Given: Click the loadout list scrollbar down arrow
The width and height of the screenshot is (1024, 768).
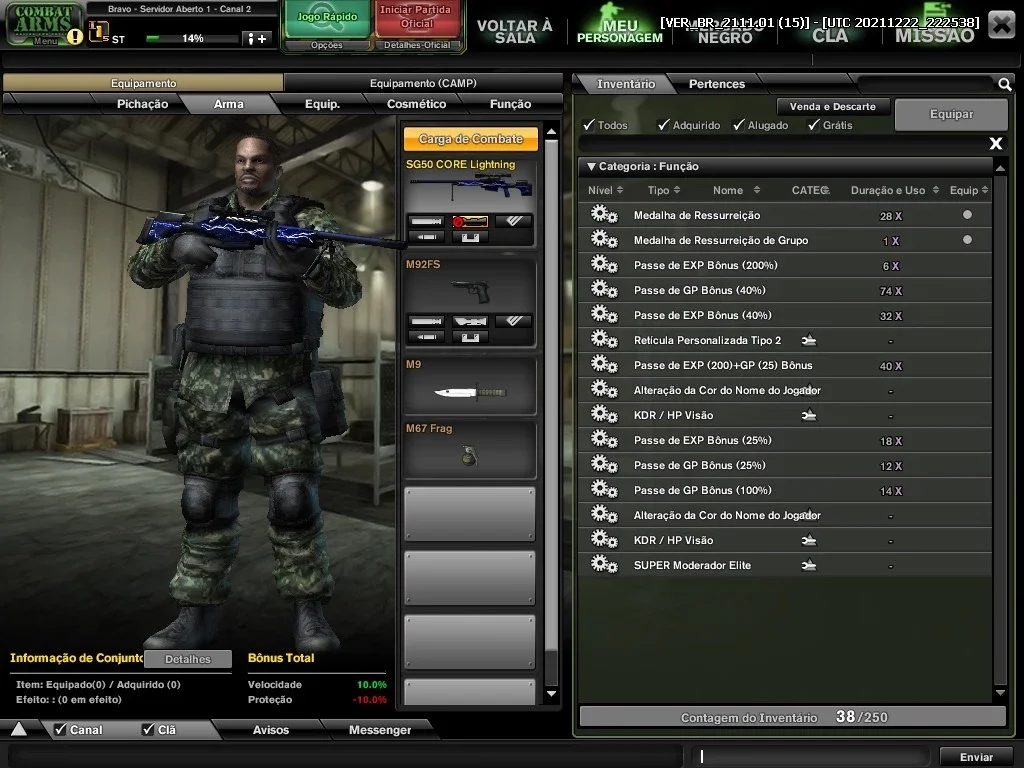Looking at the screenshot, I should 551,694.
